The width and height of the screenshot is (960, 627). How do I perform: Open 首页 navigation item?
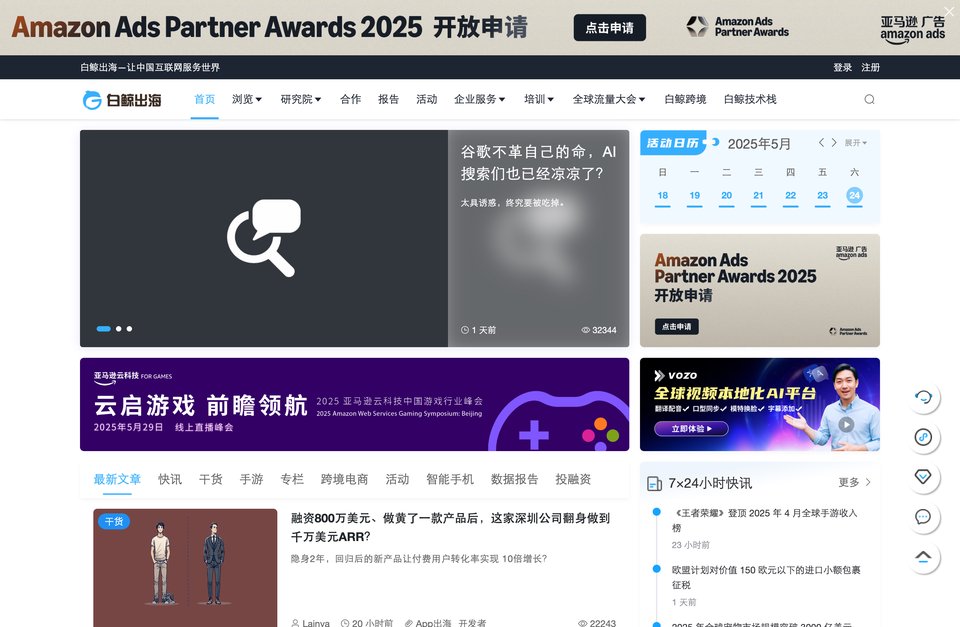(204, 99)
